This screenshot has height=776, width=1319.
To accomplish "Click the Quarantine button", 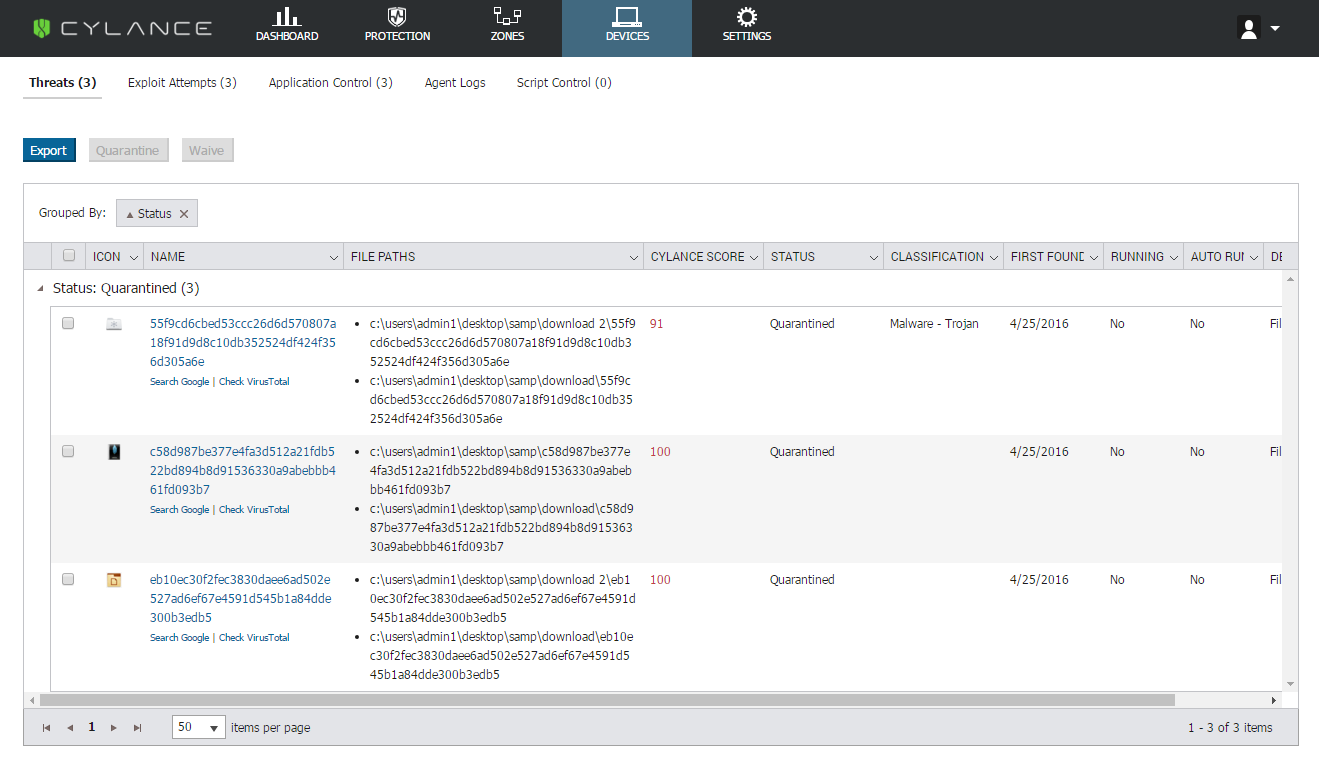I will point(128,151).
